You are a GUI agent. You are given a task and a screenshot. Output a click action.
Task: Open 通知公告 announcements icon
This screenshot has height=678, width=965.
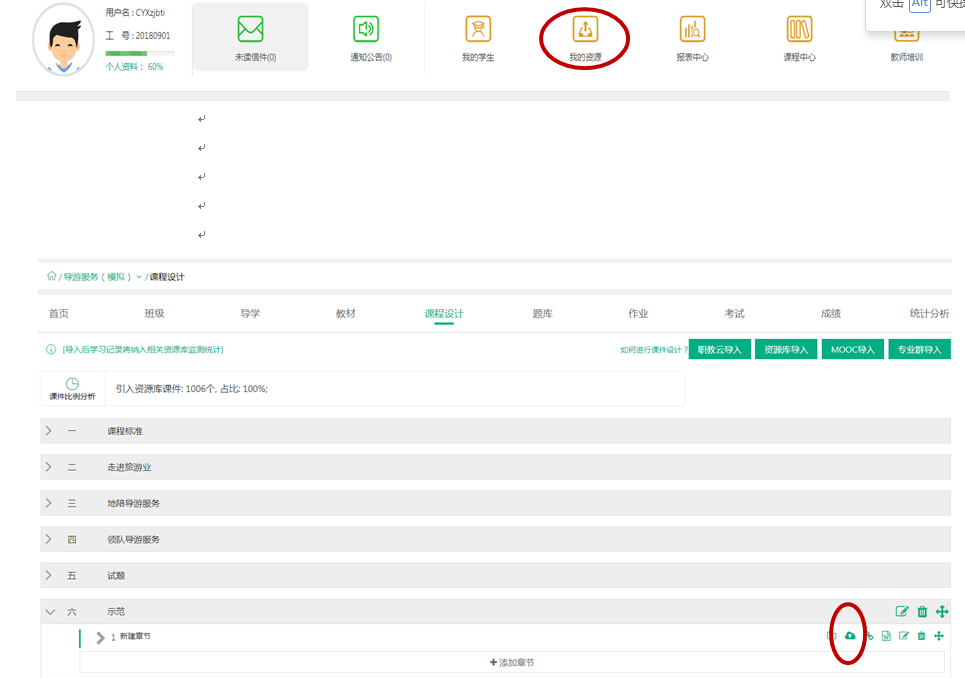pyautogui.click(x=366, y=30)
